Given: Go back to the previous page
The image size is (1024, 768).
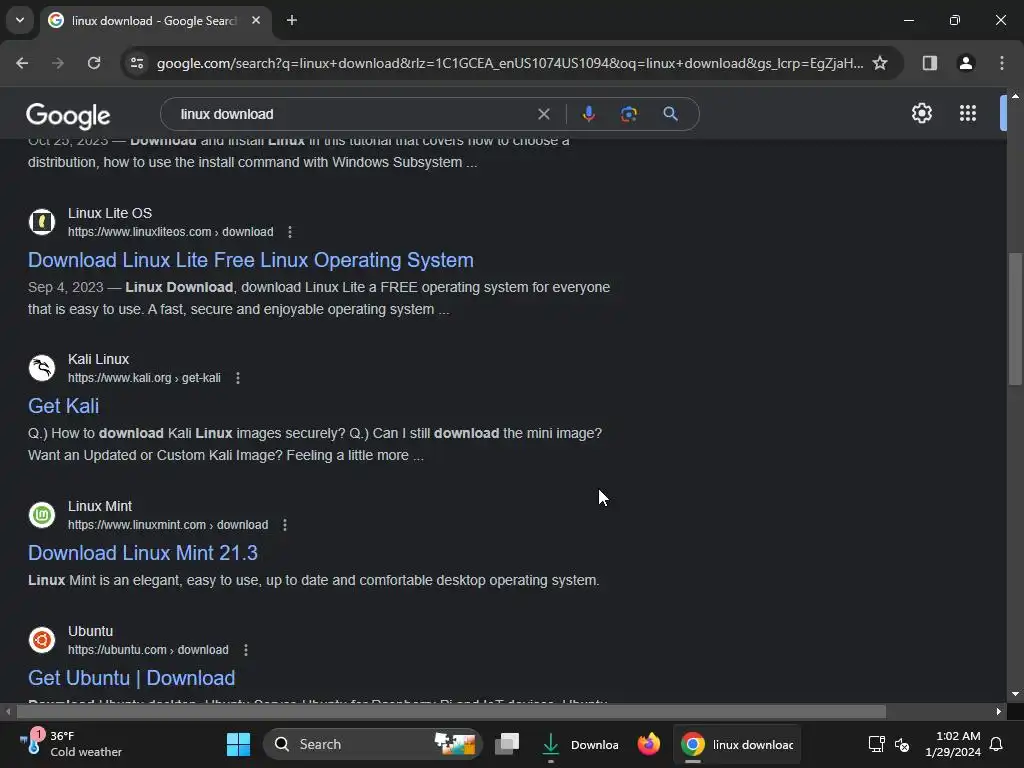Looking at the screenshot, I should tap(22, 63).
